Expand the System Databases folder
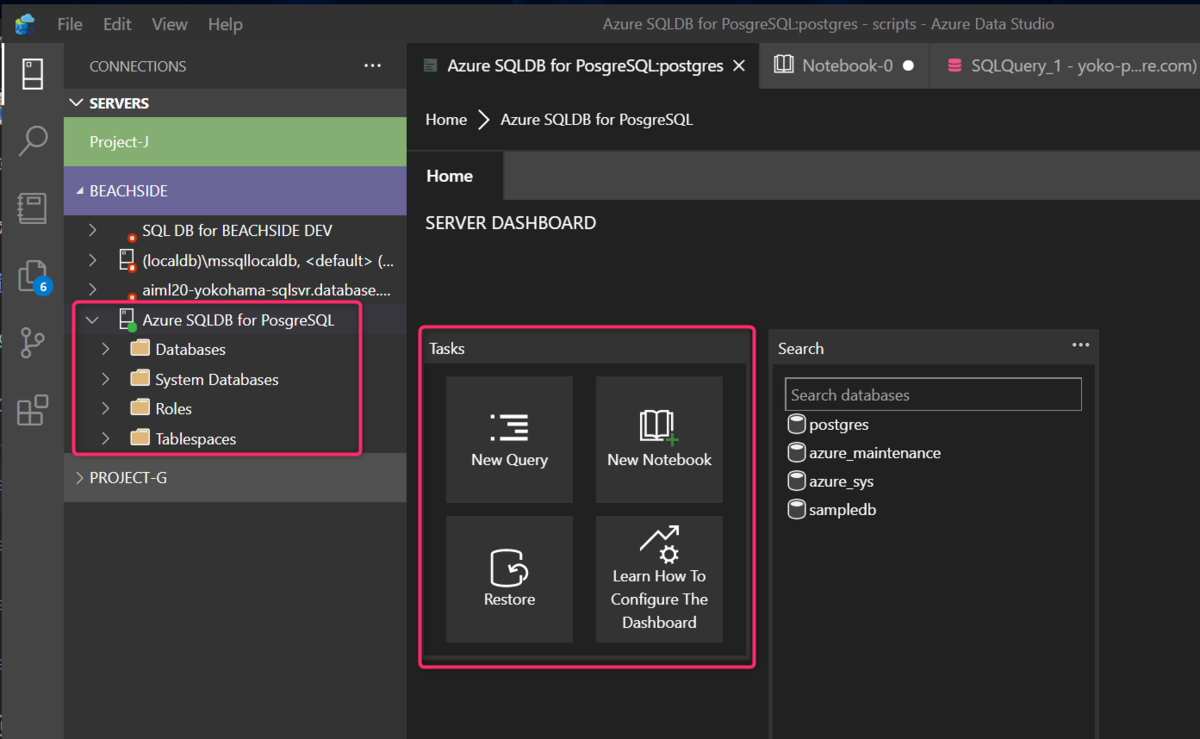This screenshot has width=1200, height=739. pyautogui.click(x=106, y=379)
